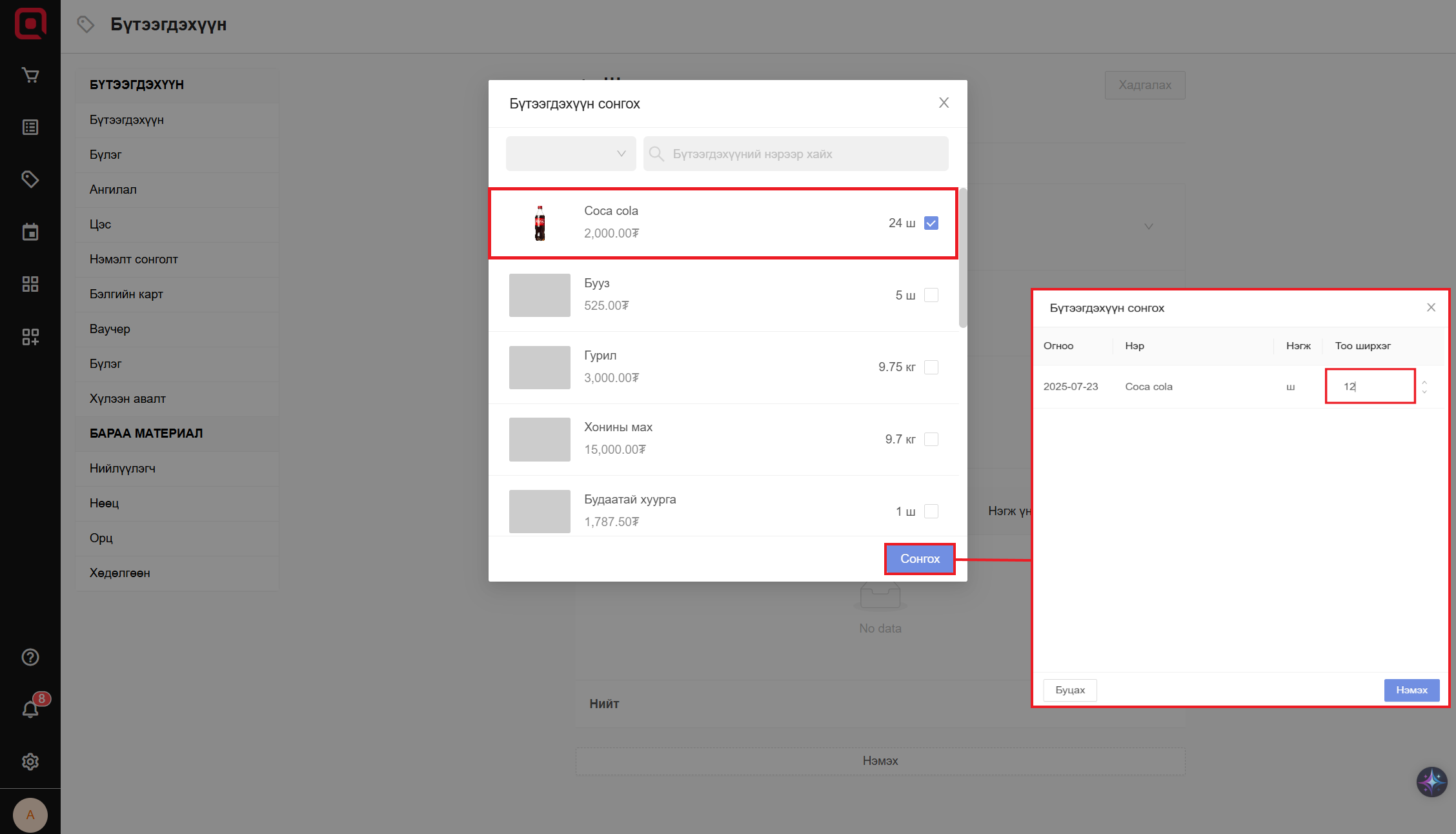1456x834 pixels.
Task: Open the shopping cart sidebar icon
Action: point(30,76)
